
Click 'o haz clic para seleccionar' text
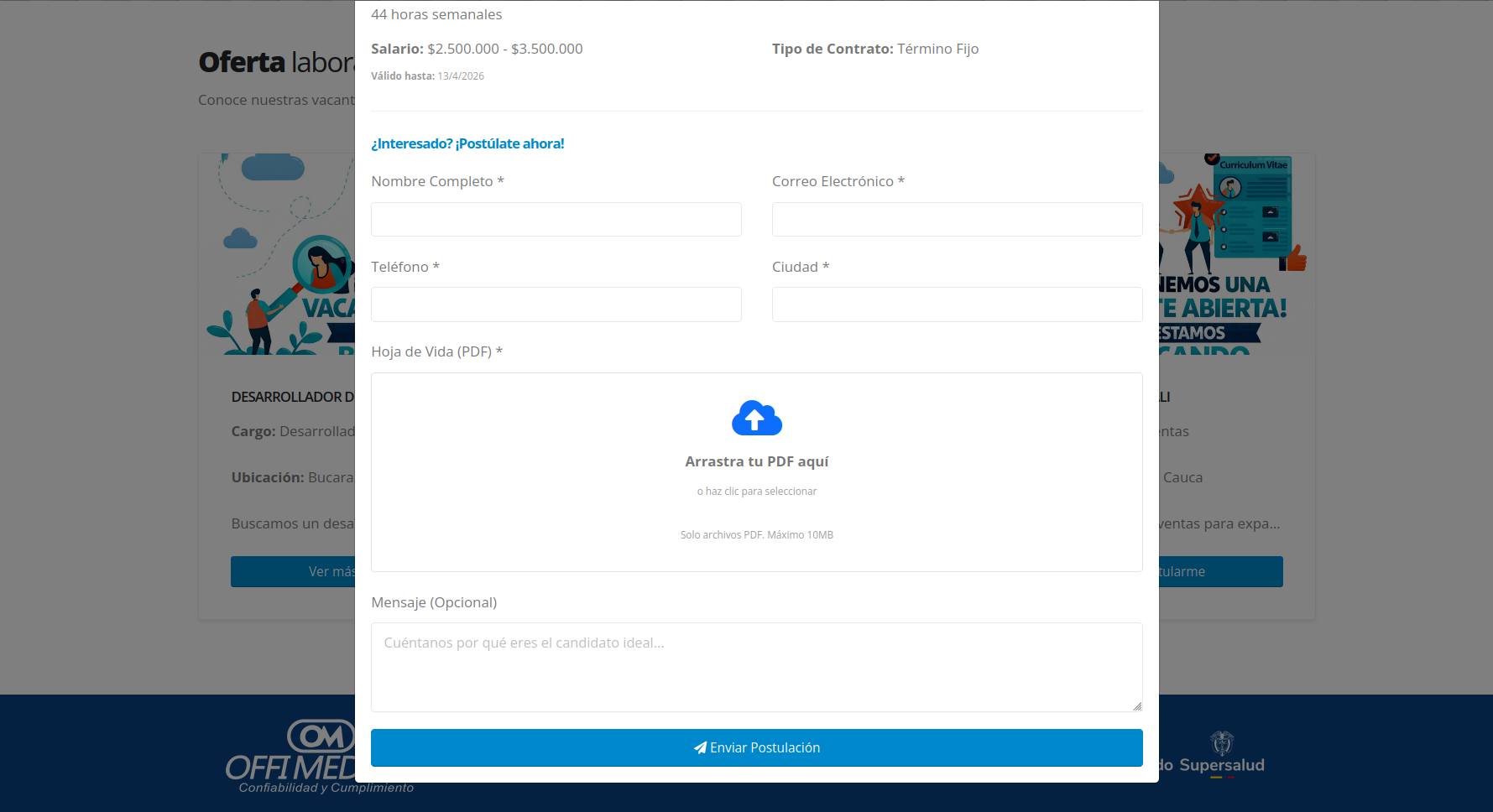(756, 492)
